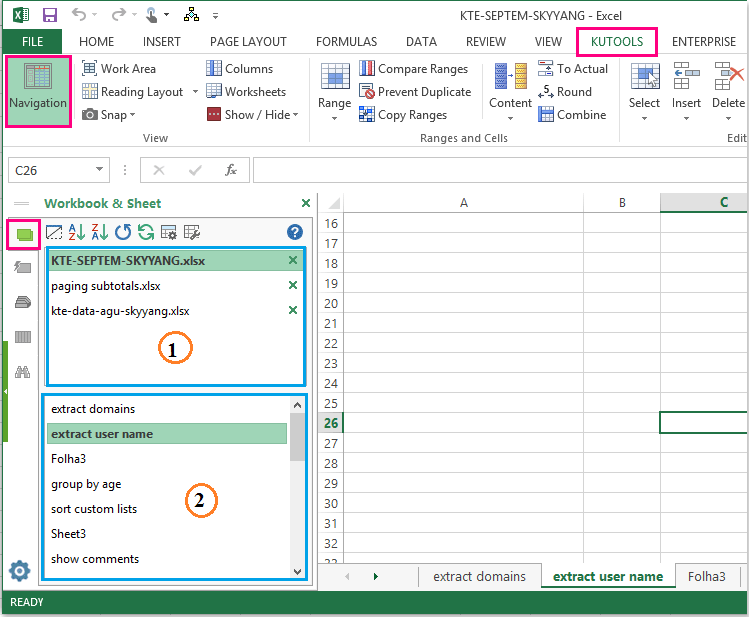Click the Combine tool
The width and height of the screenshot is (749, 617).
click(572, 115)
